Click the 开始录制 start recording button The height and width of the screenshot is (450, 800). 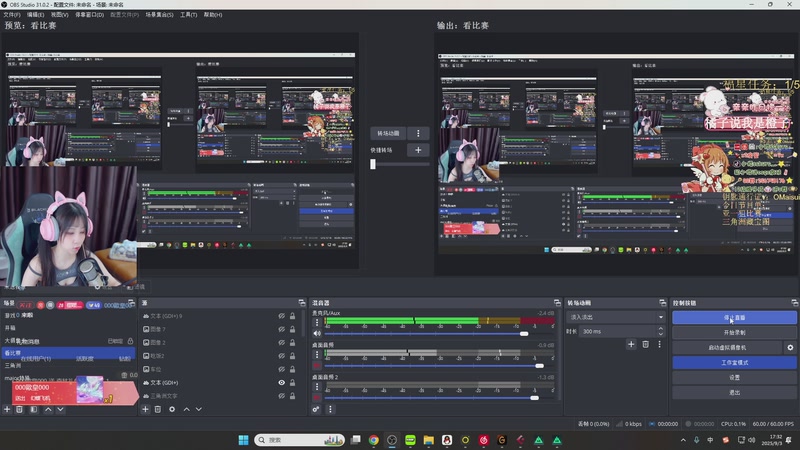pos(734,332)
